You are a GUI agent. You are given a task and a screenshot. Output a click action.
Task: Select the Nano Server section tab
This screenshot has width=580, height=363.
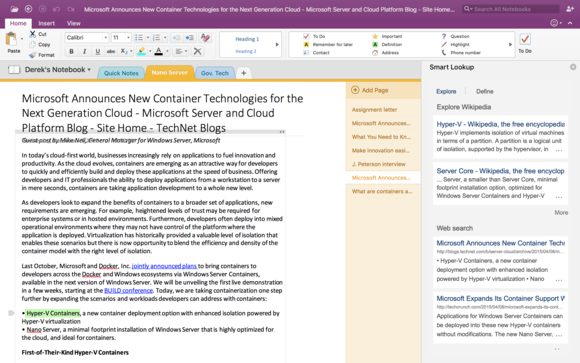(169, 73)
